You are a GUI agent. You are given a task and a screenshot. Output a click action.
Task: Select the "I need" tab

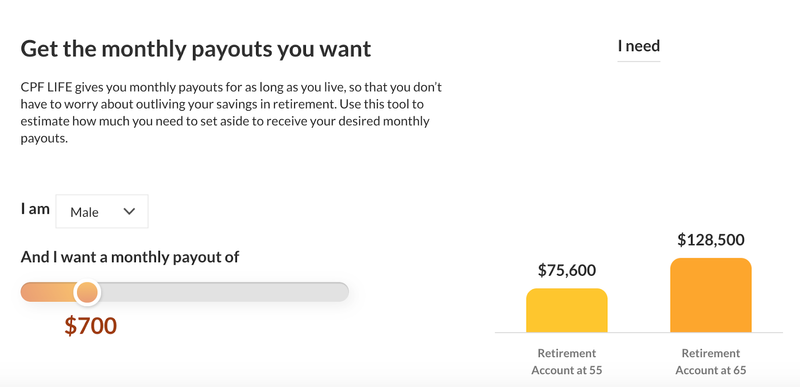(x=639, y=46)
